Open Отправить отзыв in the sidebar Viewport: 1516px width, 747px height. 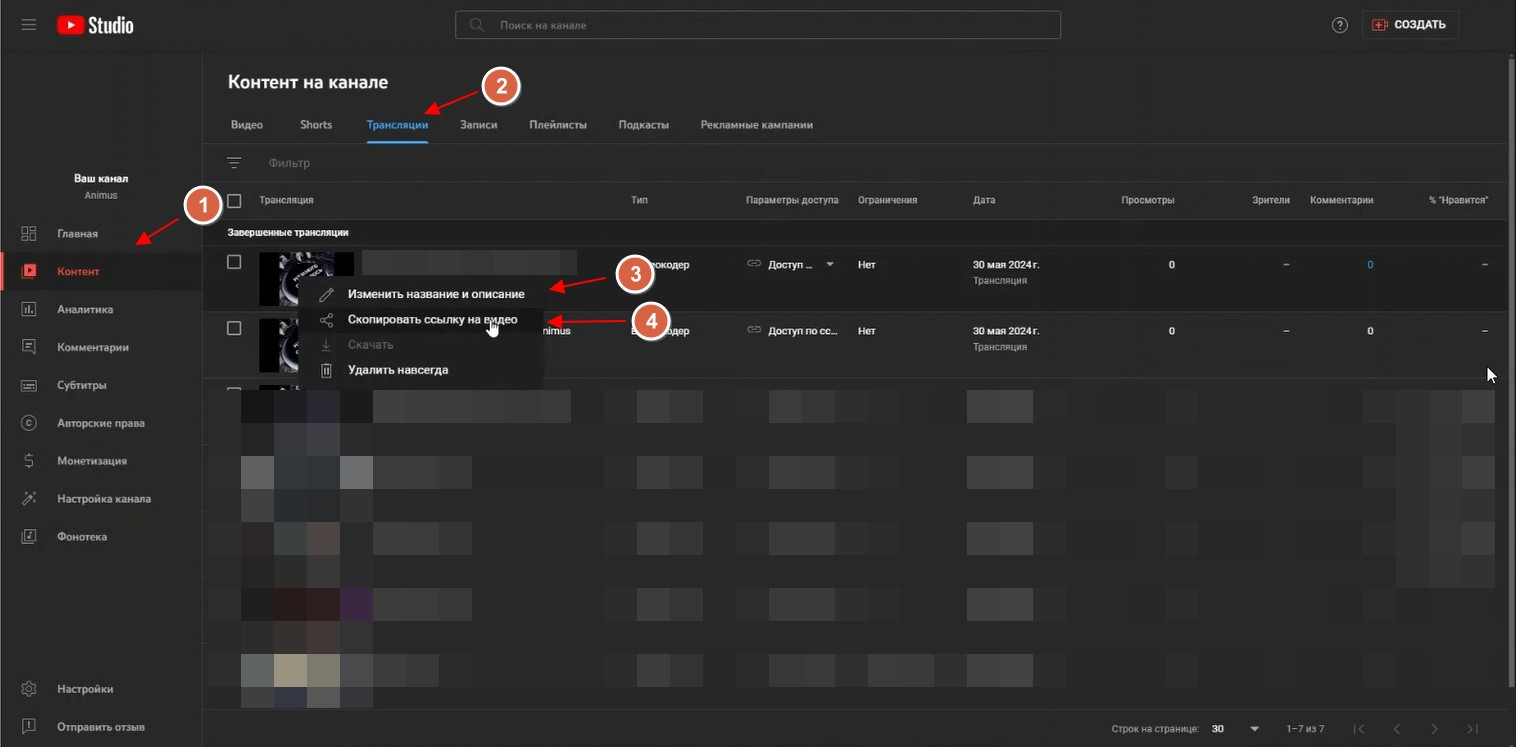coord(101,727)
